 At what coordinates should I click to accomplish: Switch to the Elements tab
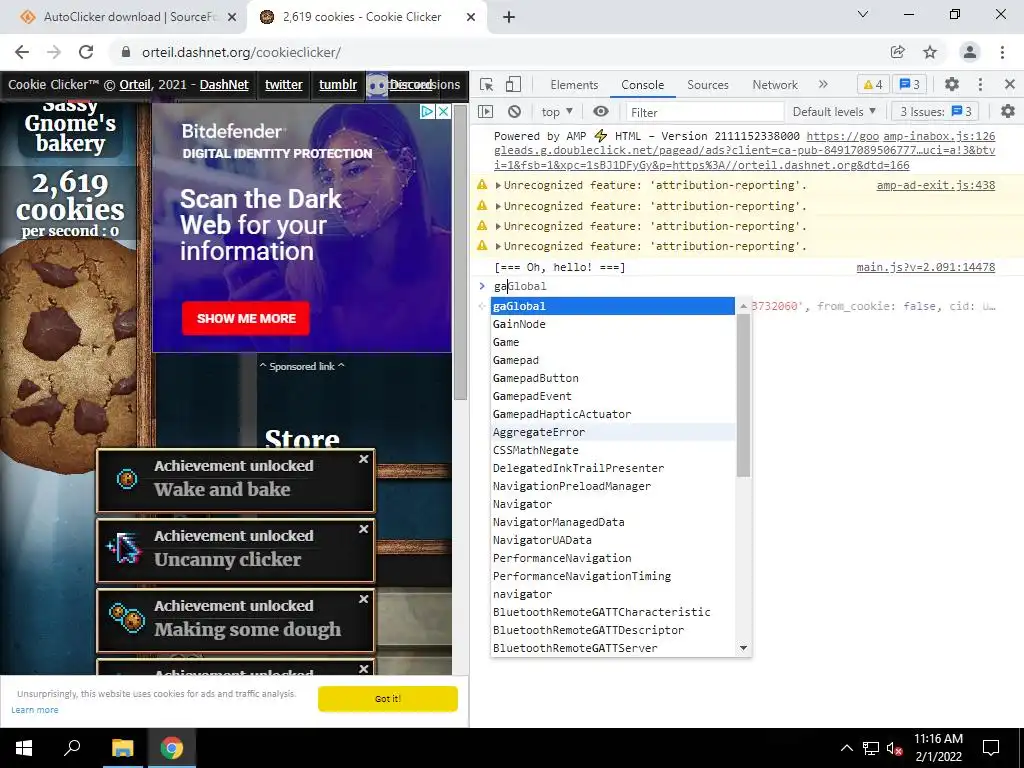pos(574,85)
